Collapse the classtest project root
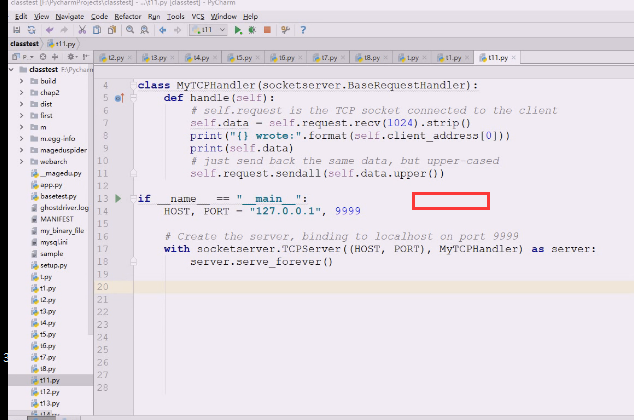The width and height of the screenshot is (634, 420). [x=11, y=70]
